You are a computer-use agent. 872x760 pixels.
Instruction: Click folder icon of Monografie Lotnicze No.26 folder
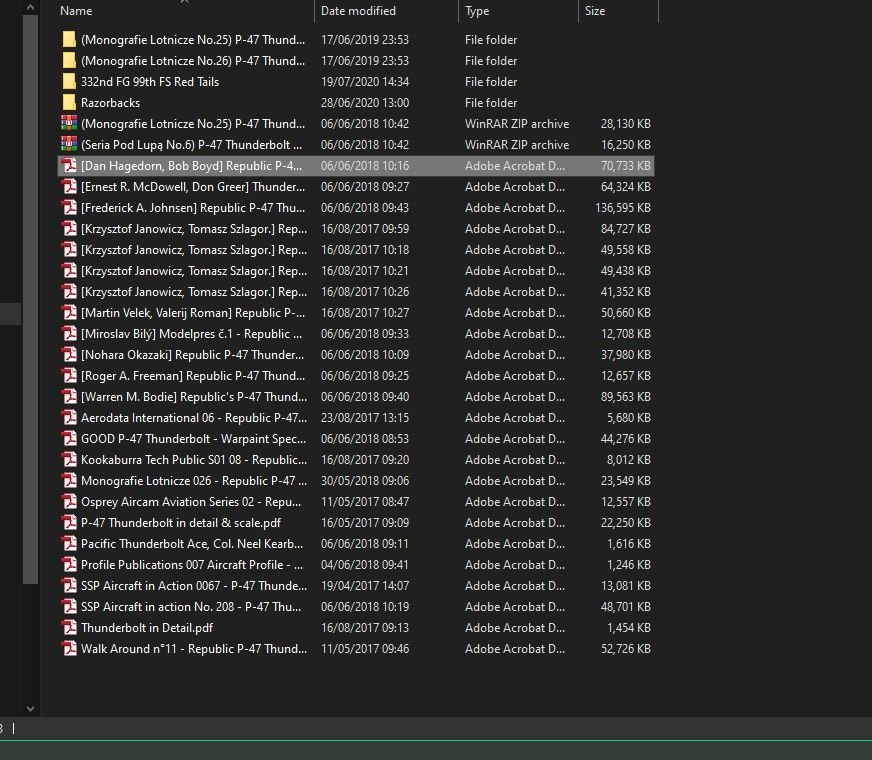tap(69, 61)
